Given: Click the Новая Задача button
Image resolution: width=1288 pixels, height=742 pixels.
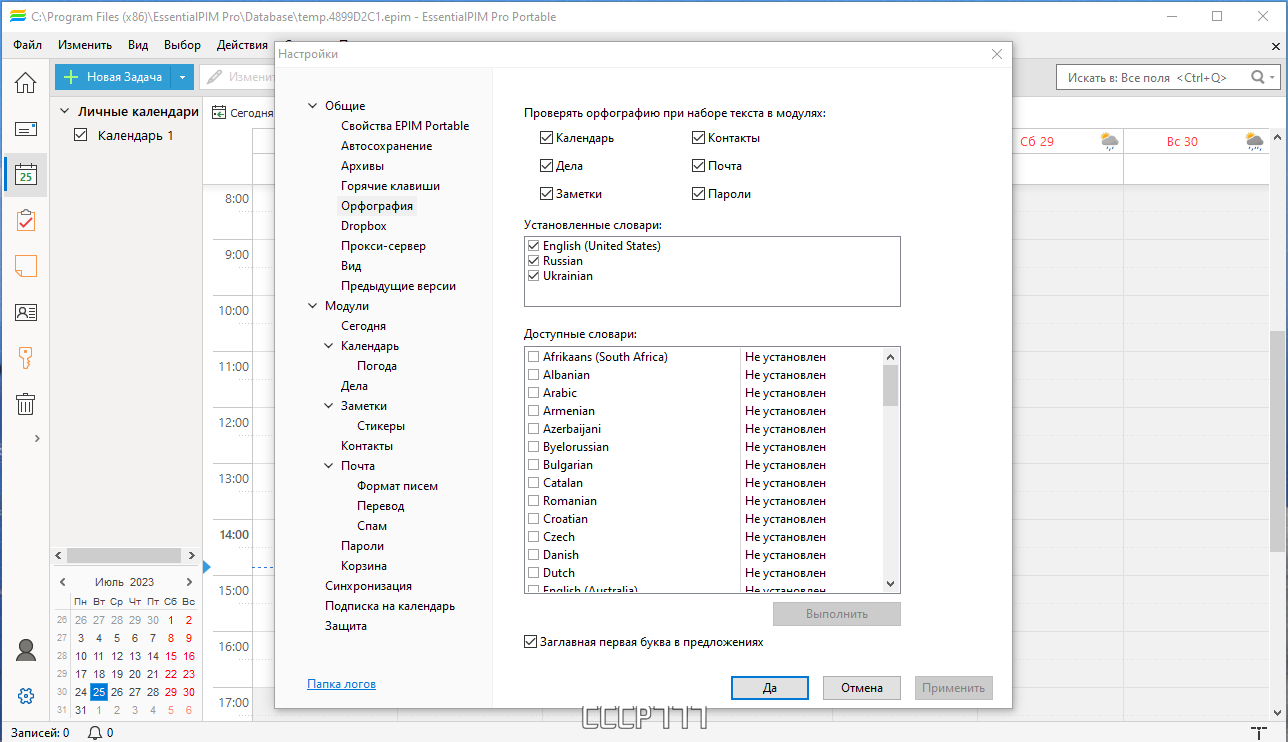Looking at the screenshot, I should tap(112, 77).
